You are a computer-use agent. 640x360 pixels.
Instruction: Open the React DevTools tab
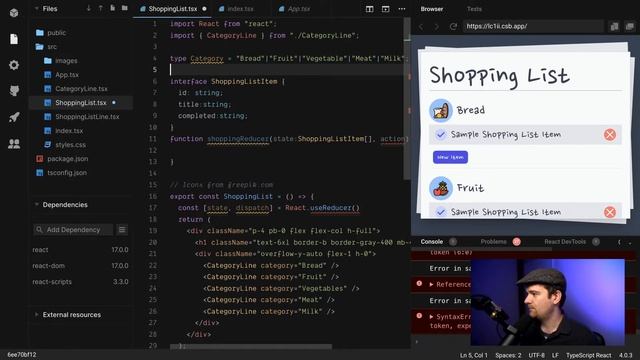565,242
